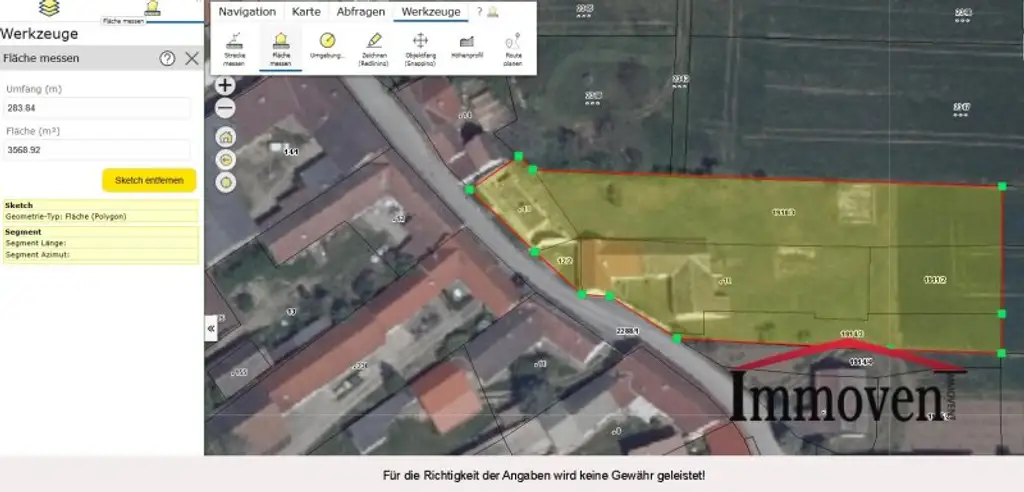Image resolution: width=1024 pixels, height=492 pixels.
Task: Click the Umfang (m) value field
Action: click(x=97, y=108)
